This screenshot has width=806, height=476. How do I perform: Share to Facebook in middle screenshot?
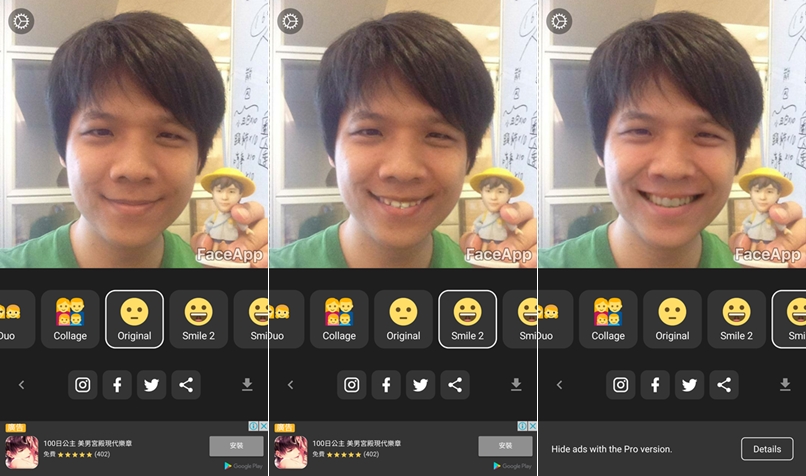coord(386,385)
